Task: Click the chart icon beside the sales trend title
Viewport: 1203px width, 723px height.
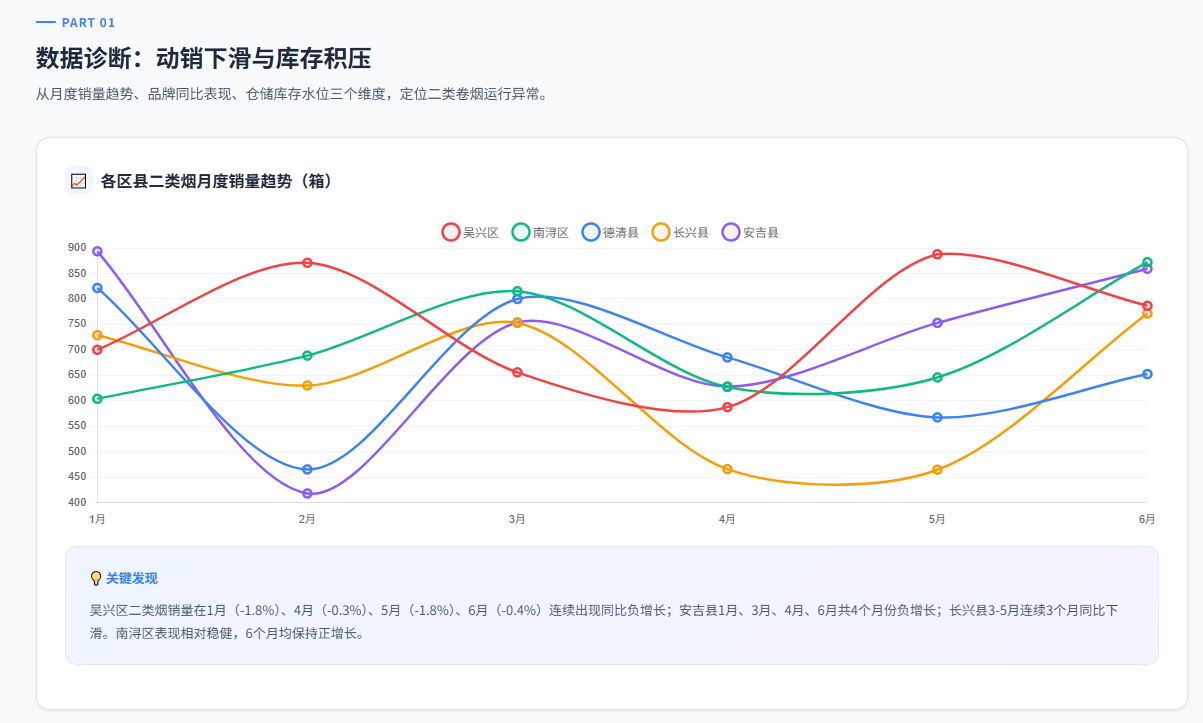Action: click(78, 181)
